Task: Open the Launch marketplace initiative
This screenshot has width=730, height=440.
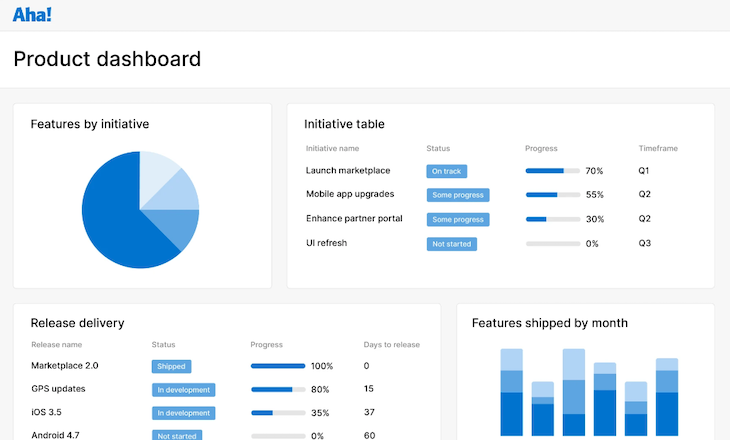Action: 348,170
